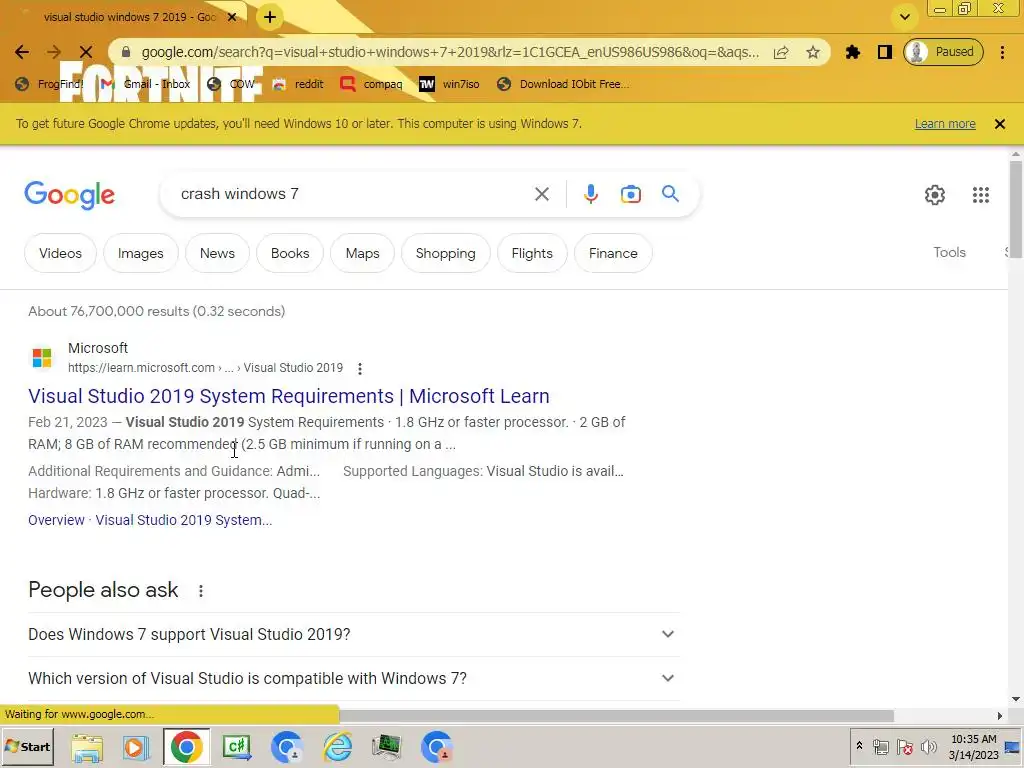Open Chrome three-dot menu
The image size is (1024, 768).
[x=1002, y=52]
